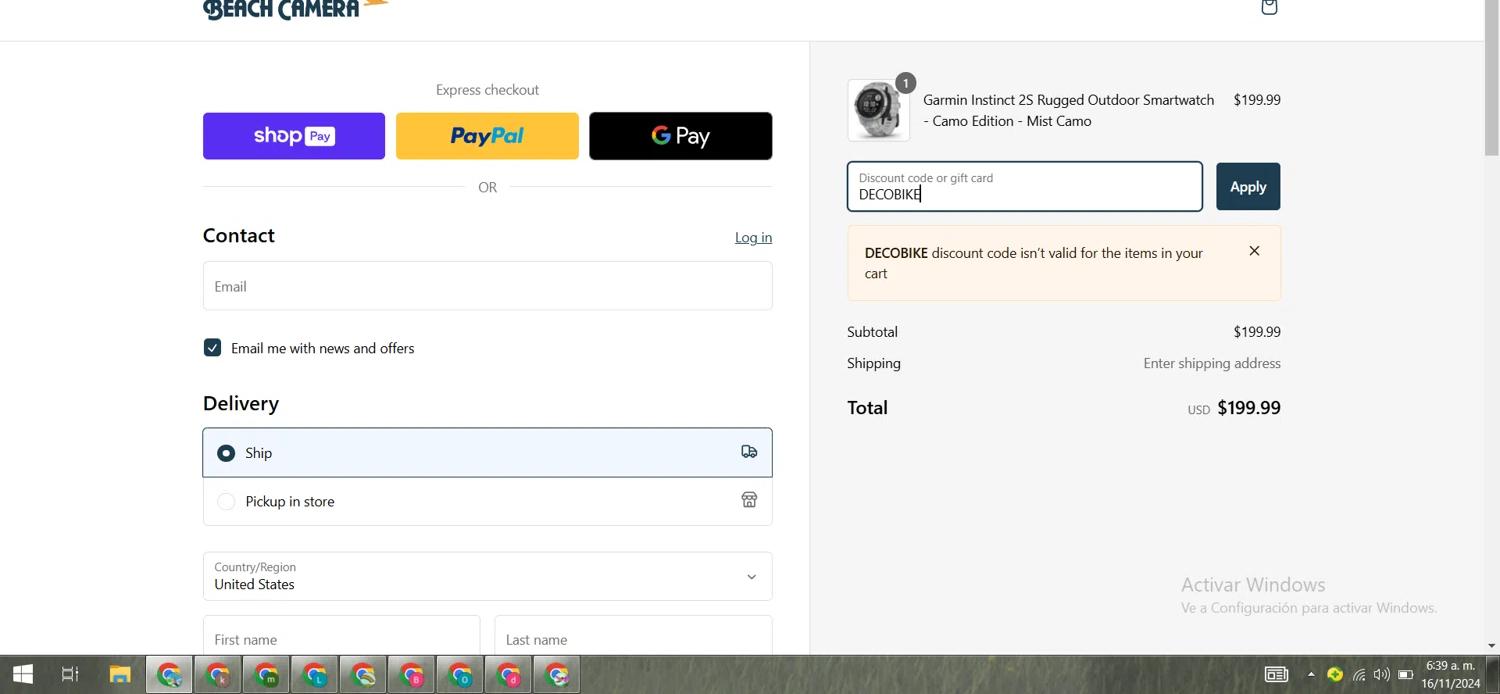Switch to Chrome profile 'B' taskbar window
The width and height of the screenshot is (1500, 694).
[x=412, y=675]
